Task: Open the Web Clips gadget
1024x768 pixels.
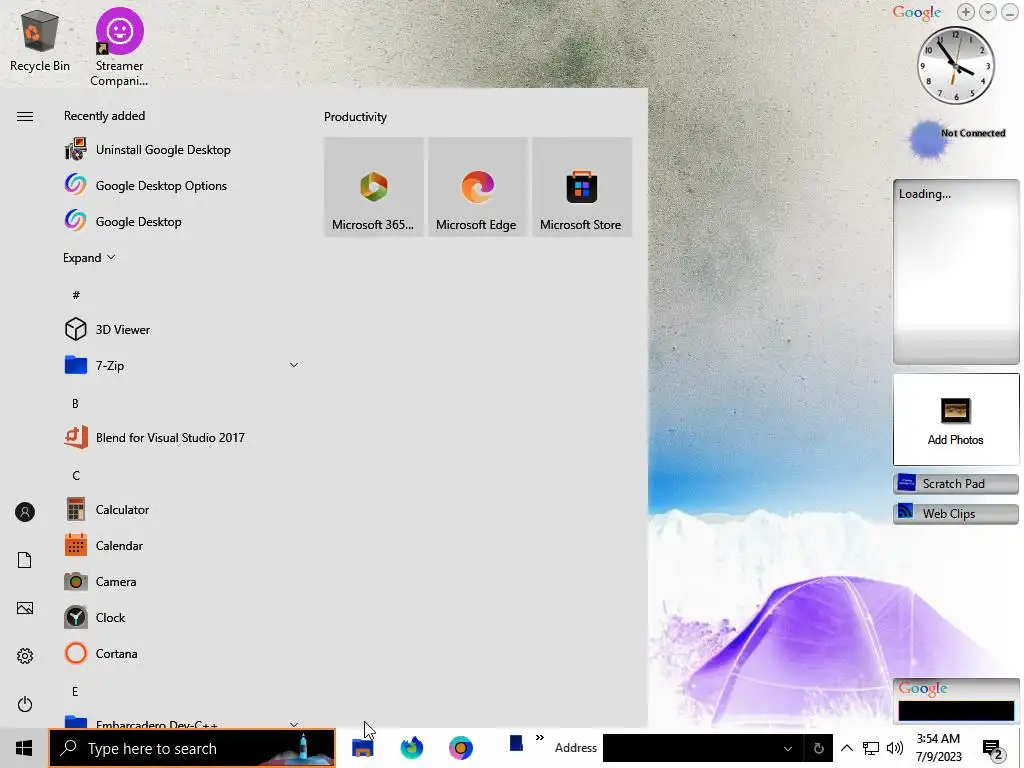Action: pos(955,513)
